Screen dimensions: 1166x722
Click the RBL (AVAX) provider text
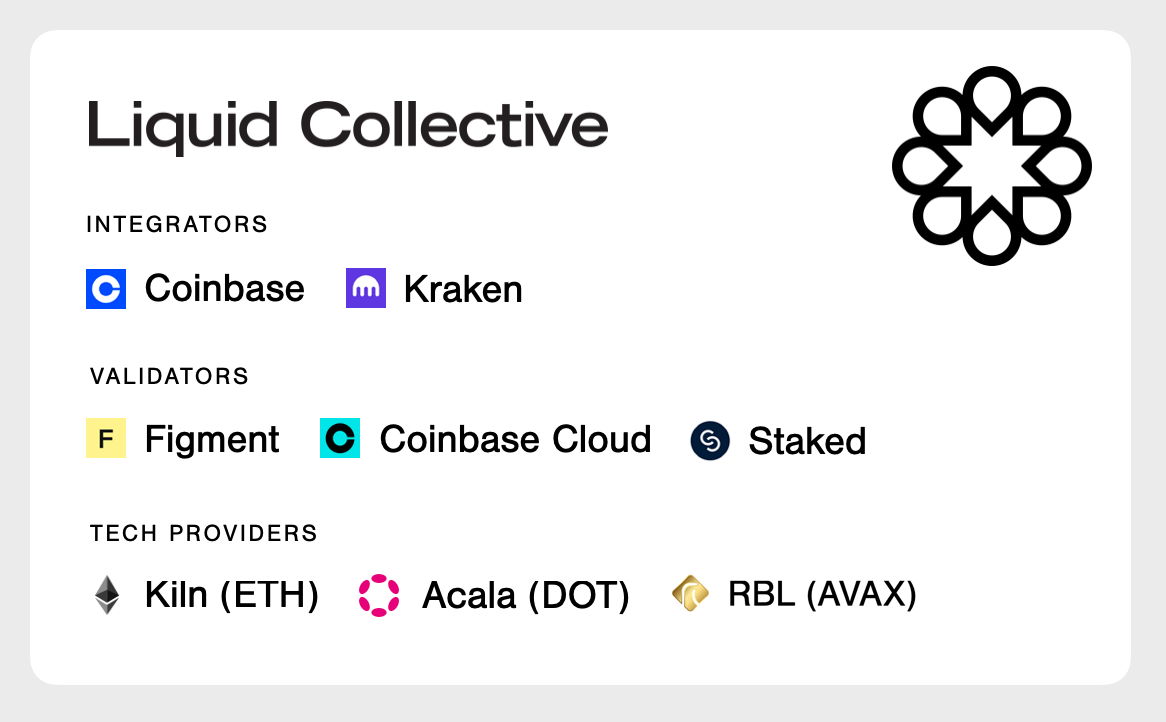(x=822, y=594)
